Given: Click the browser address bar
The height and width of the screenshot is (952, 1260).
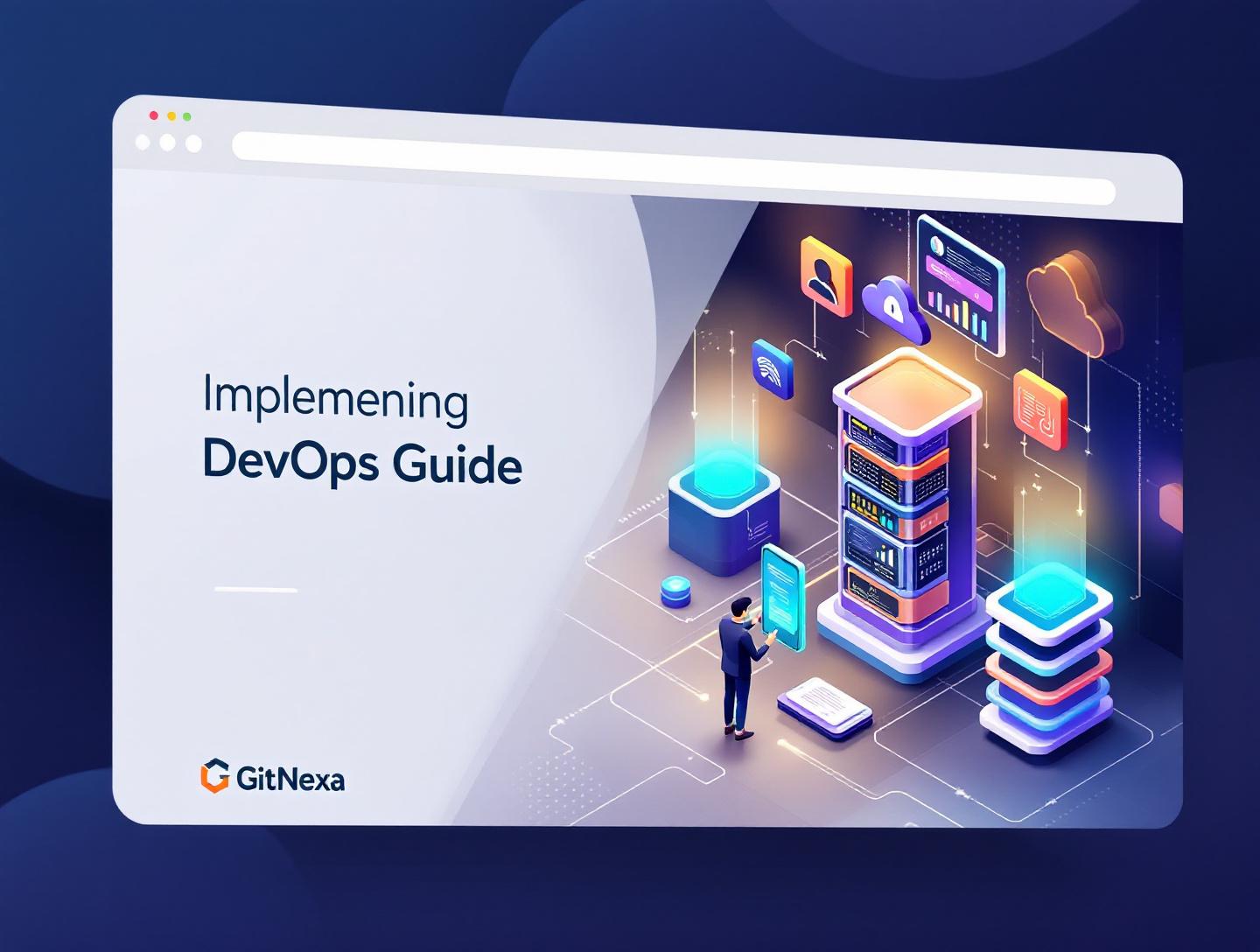Looking at the screenshot, I should (674, 168).
